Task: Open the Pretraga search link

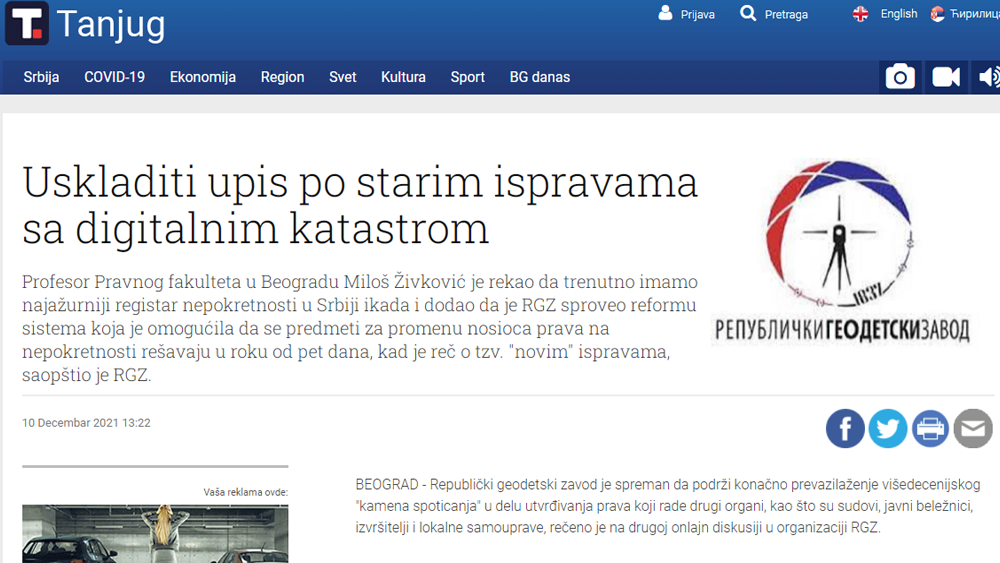Action: [786, 15]
